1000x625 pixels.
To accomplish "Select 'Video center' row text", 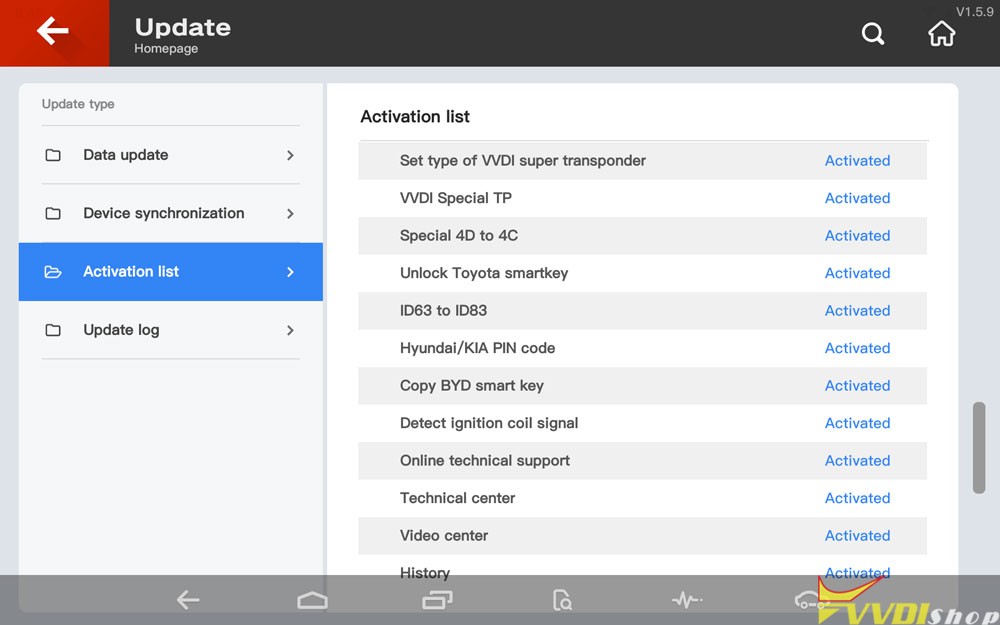I will (444, 536).
